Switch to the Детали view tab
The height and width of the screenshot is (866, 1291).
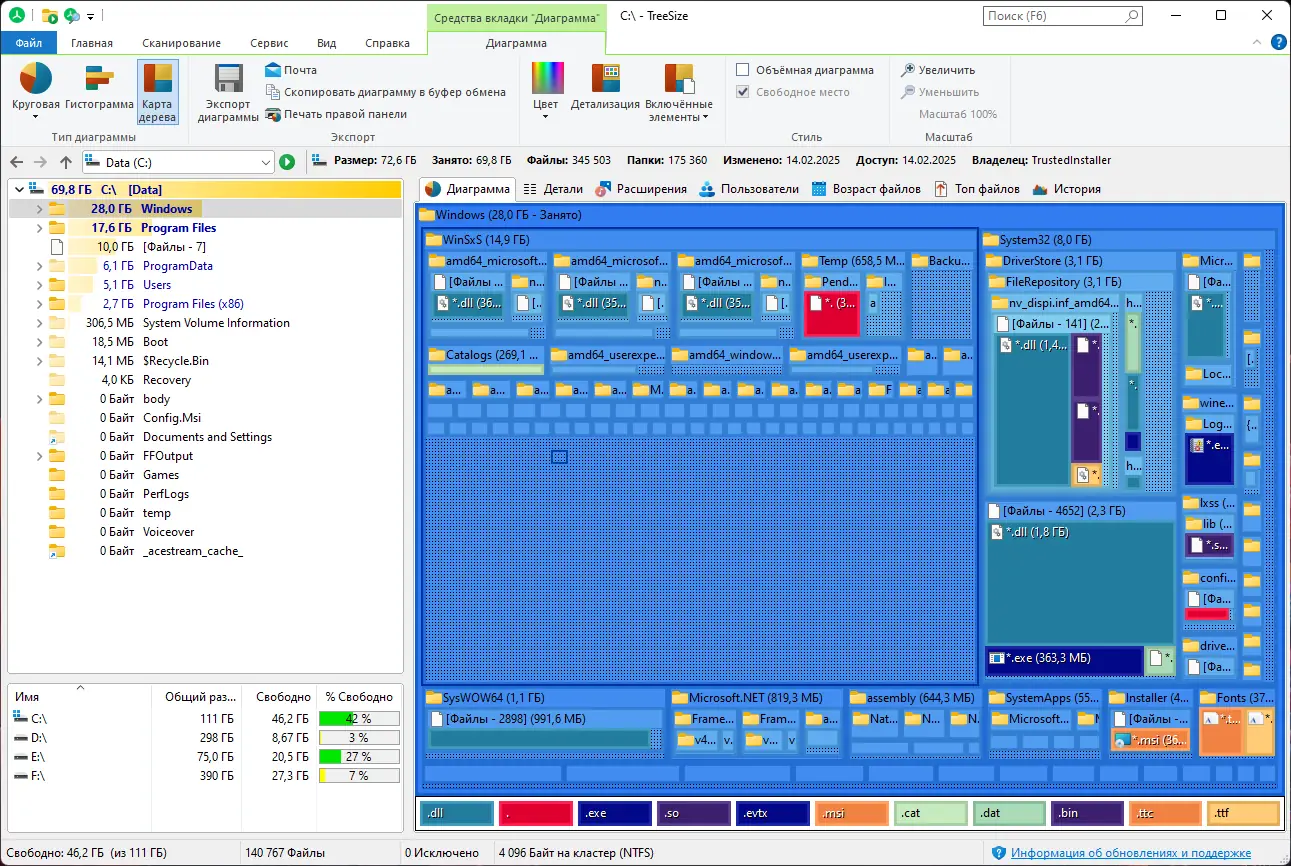553,189
